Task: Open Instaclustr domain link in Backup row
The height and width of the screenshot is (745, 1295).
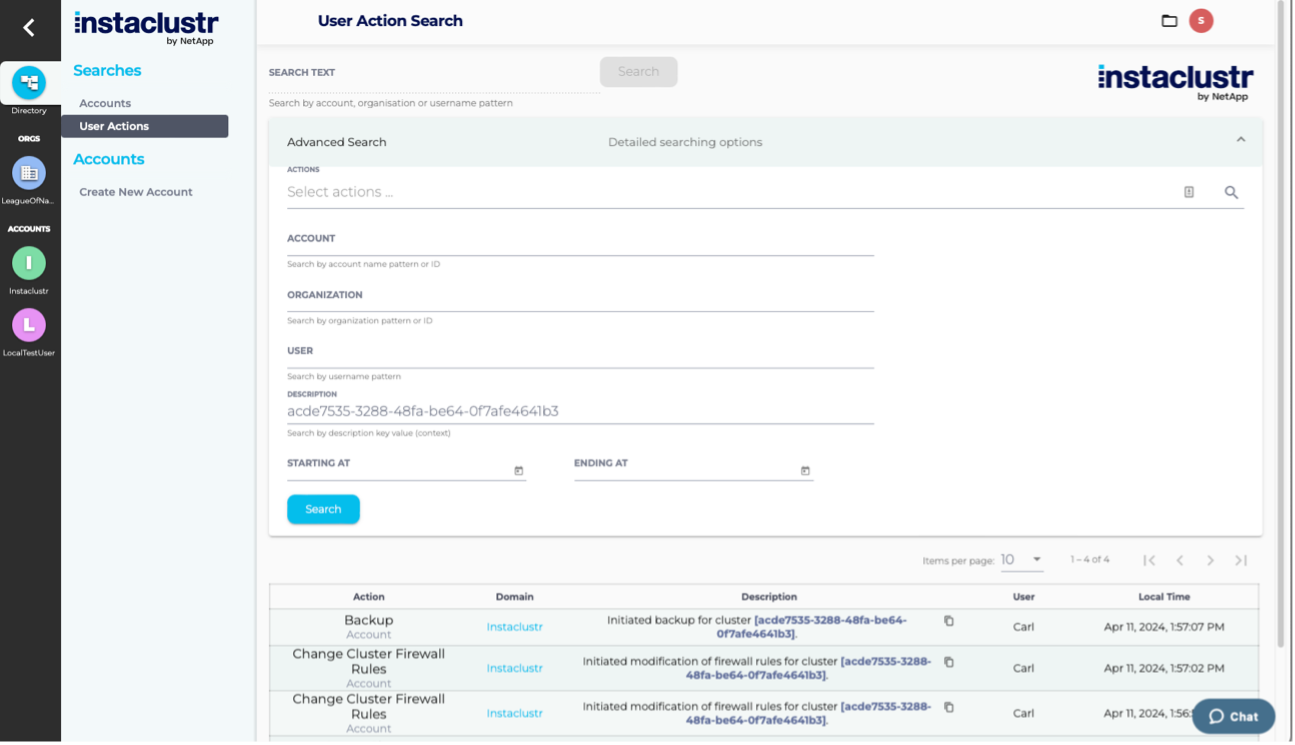Action: (515, 627)
